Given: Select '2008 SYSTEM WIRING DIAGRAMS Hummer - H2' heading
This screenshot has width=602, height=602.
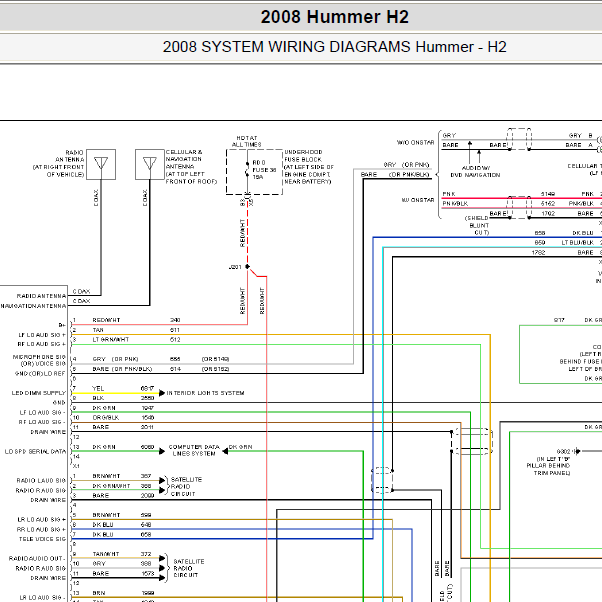Looking at the screenshot, I should [334, 47].
